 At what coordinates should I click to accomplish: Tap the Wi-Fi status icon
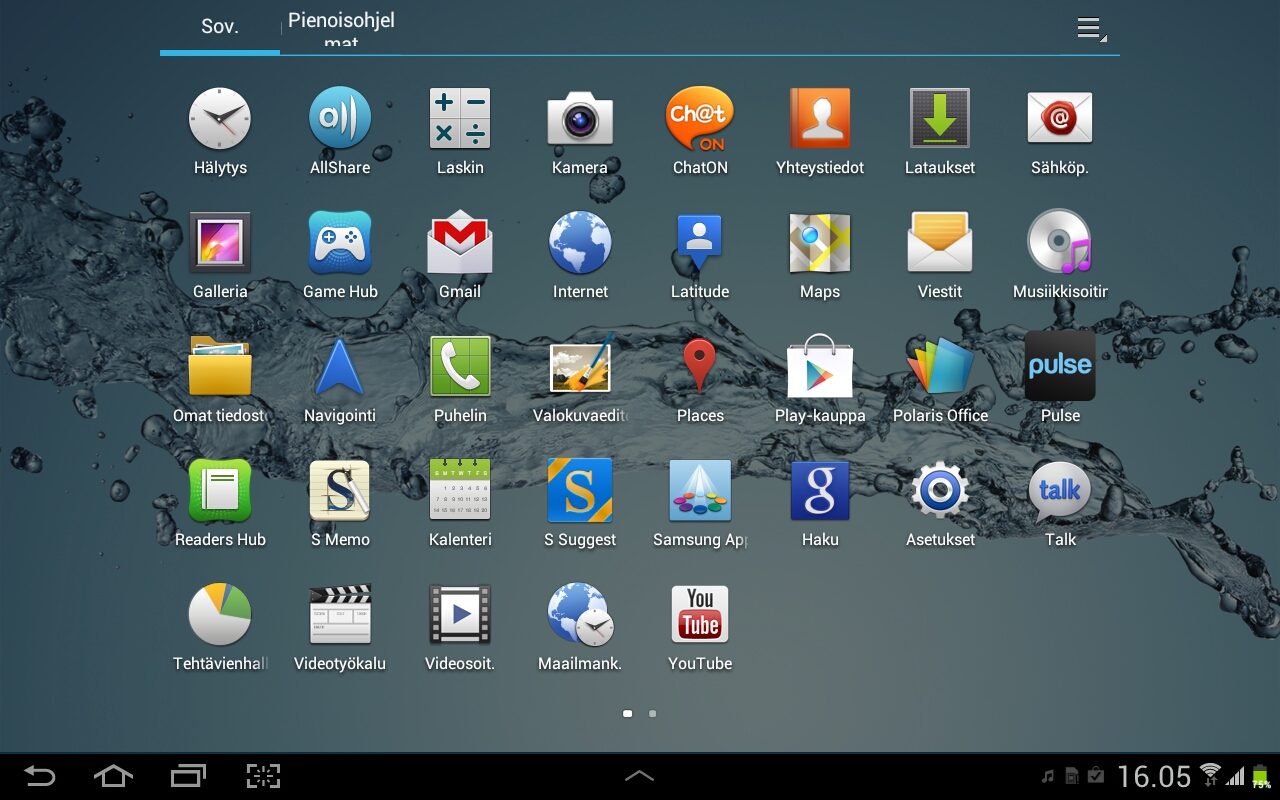[x=1210, y=774]
